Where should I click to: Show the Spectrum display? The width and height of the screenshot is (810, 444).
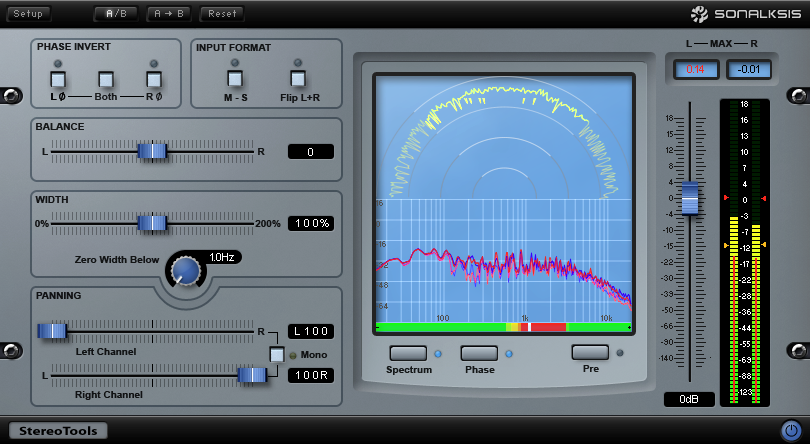pyautogui.click(x=407, y=353)
